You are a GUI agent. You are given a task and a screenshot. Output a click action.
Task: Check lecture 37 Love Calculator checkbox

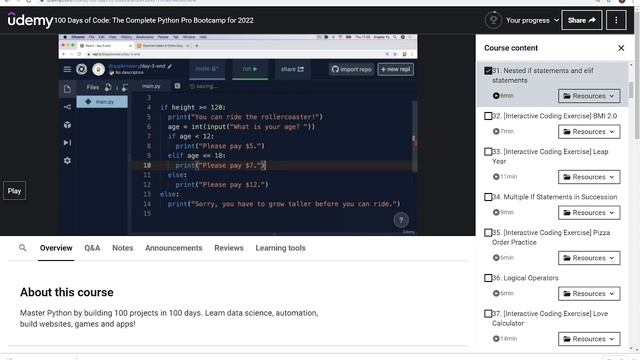488,314
